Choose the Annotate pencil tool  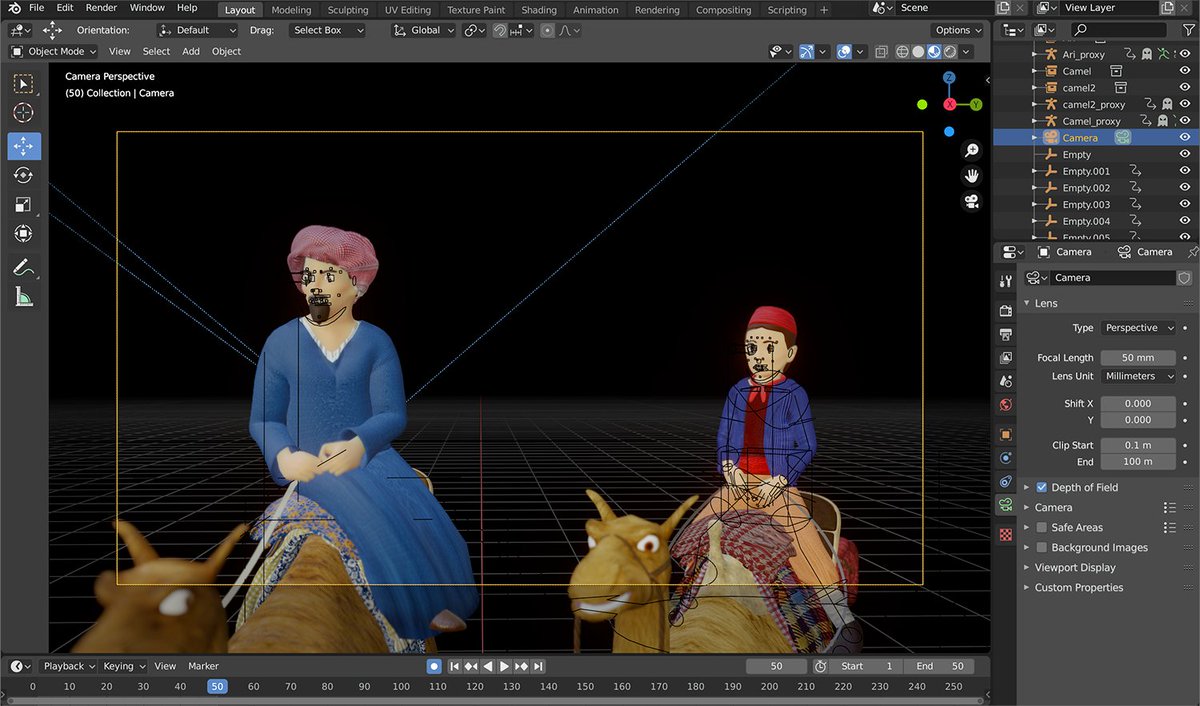[23, 267]
